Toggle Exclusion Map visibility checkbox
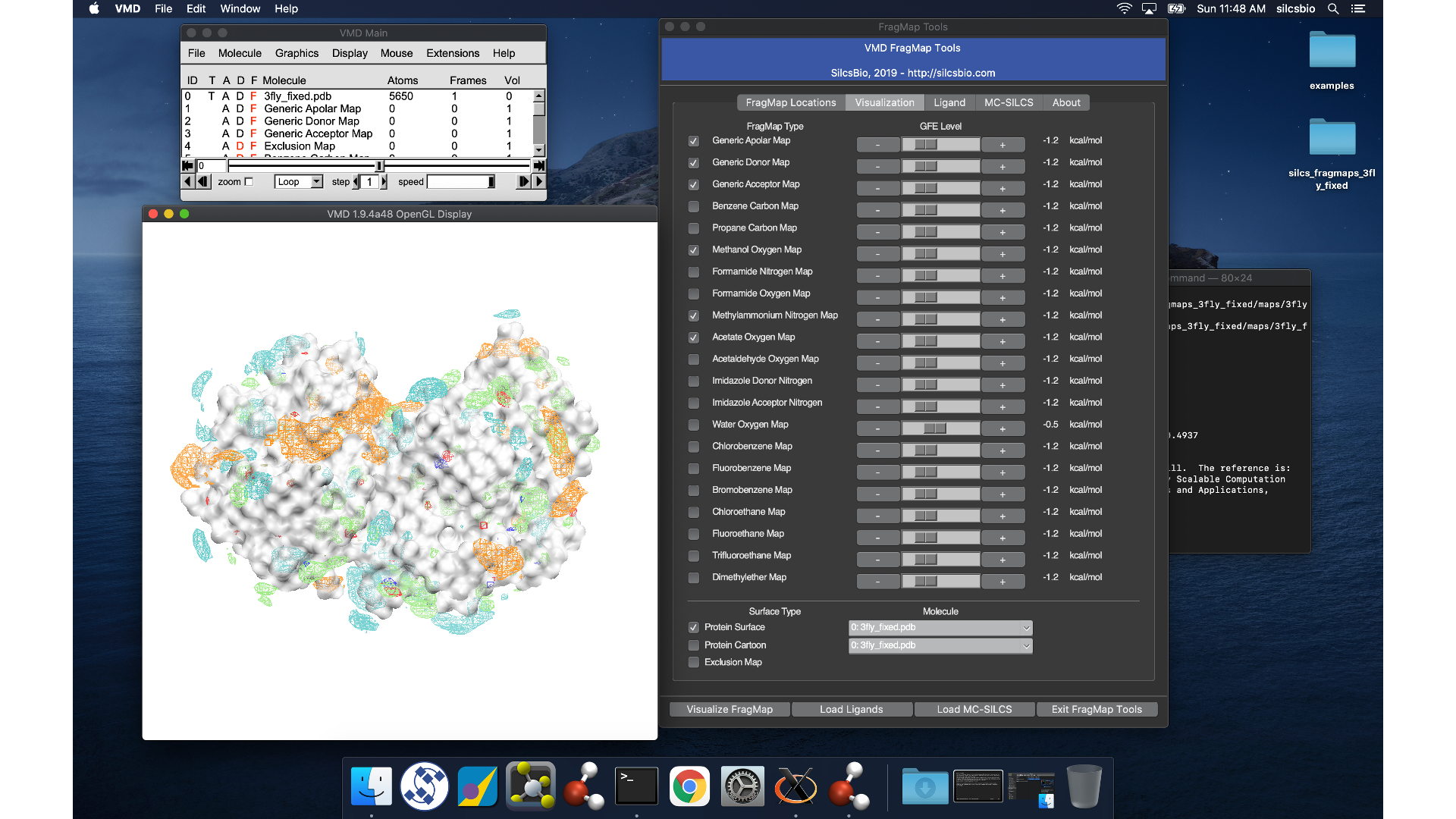The image size is (1456, 819). (x=694, y=662)
